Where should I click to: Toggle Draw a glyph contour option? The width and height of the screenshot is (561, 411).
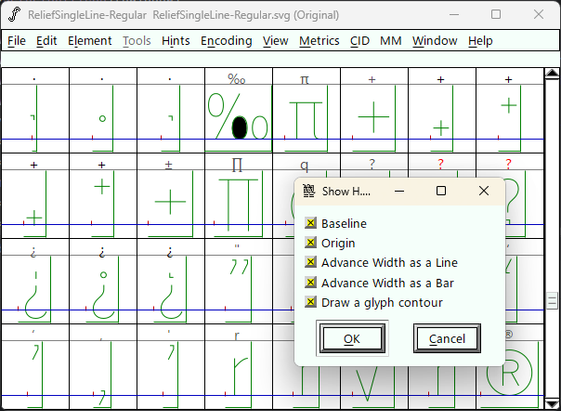click(311, 302)
